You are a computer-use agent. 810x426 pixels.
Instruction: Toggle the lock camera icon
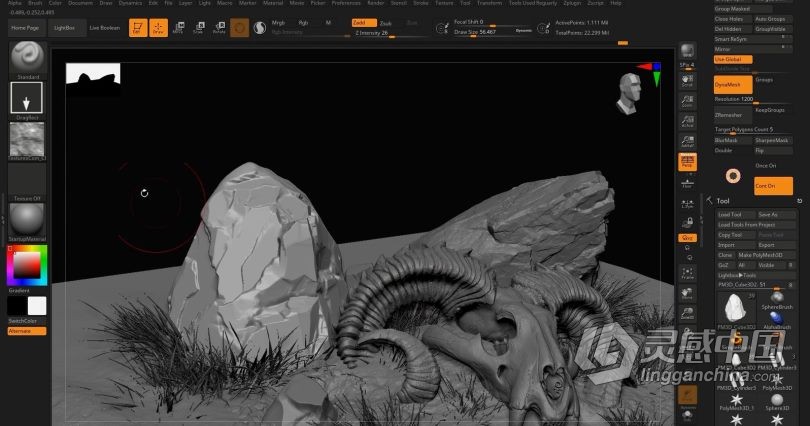[687, 223]
